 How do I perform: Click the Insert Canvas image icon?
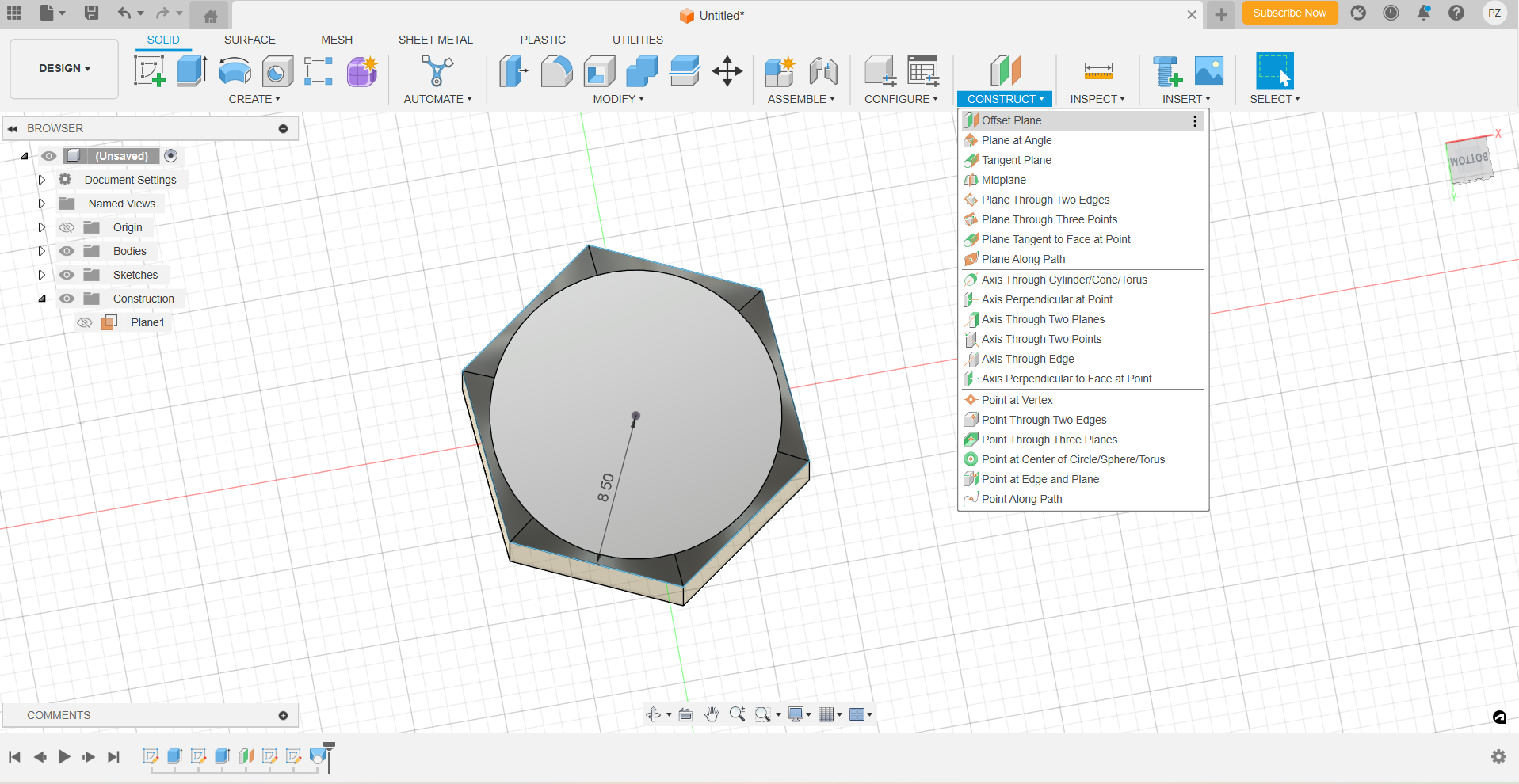coord(1208,71)
